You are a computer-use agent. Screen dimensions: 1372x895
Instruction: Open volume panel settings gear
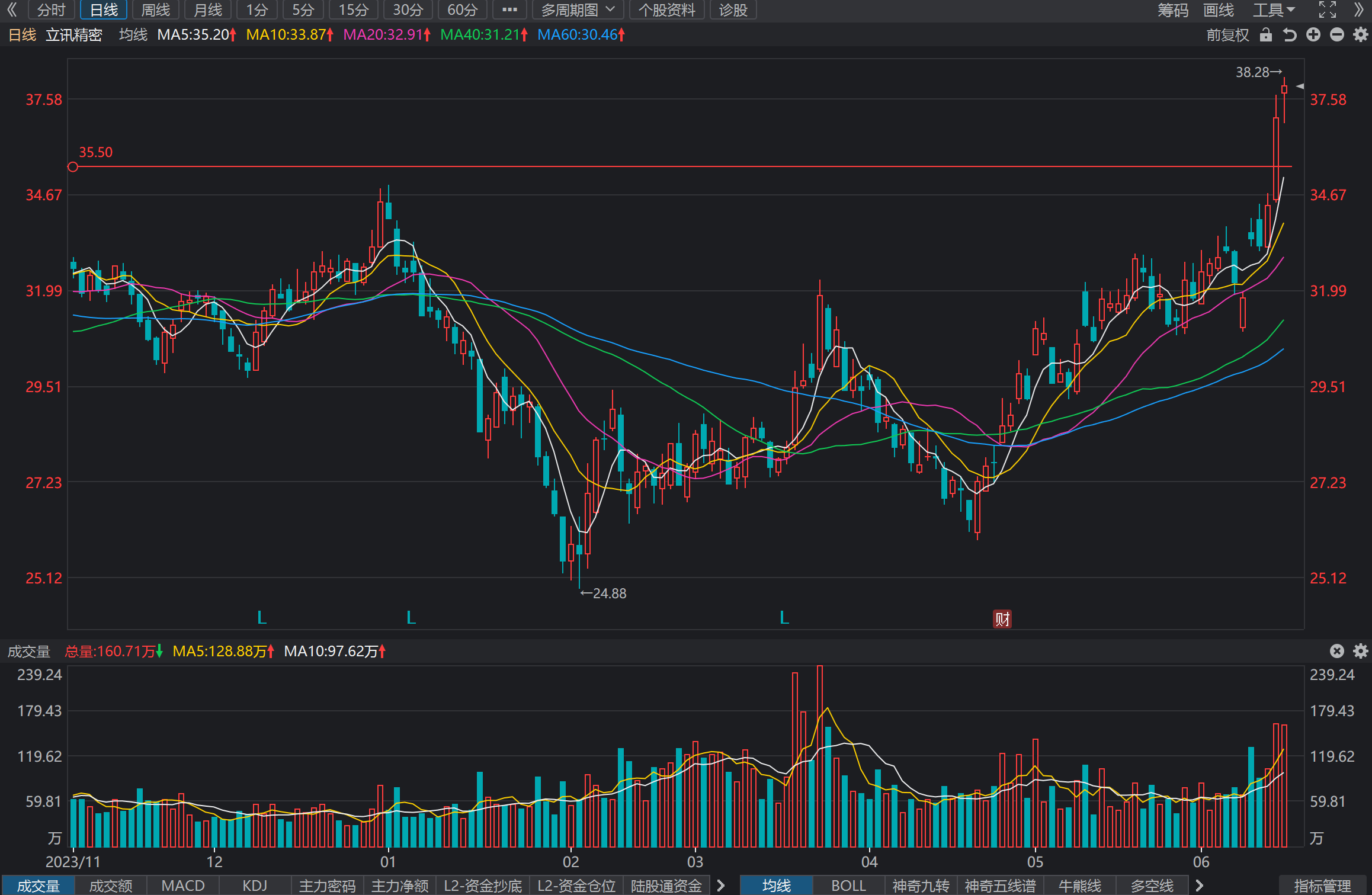click(1361, 651)
